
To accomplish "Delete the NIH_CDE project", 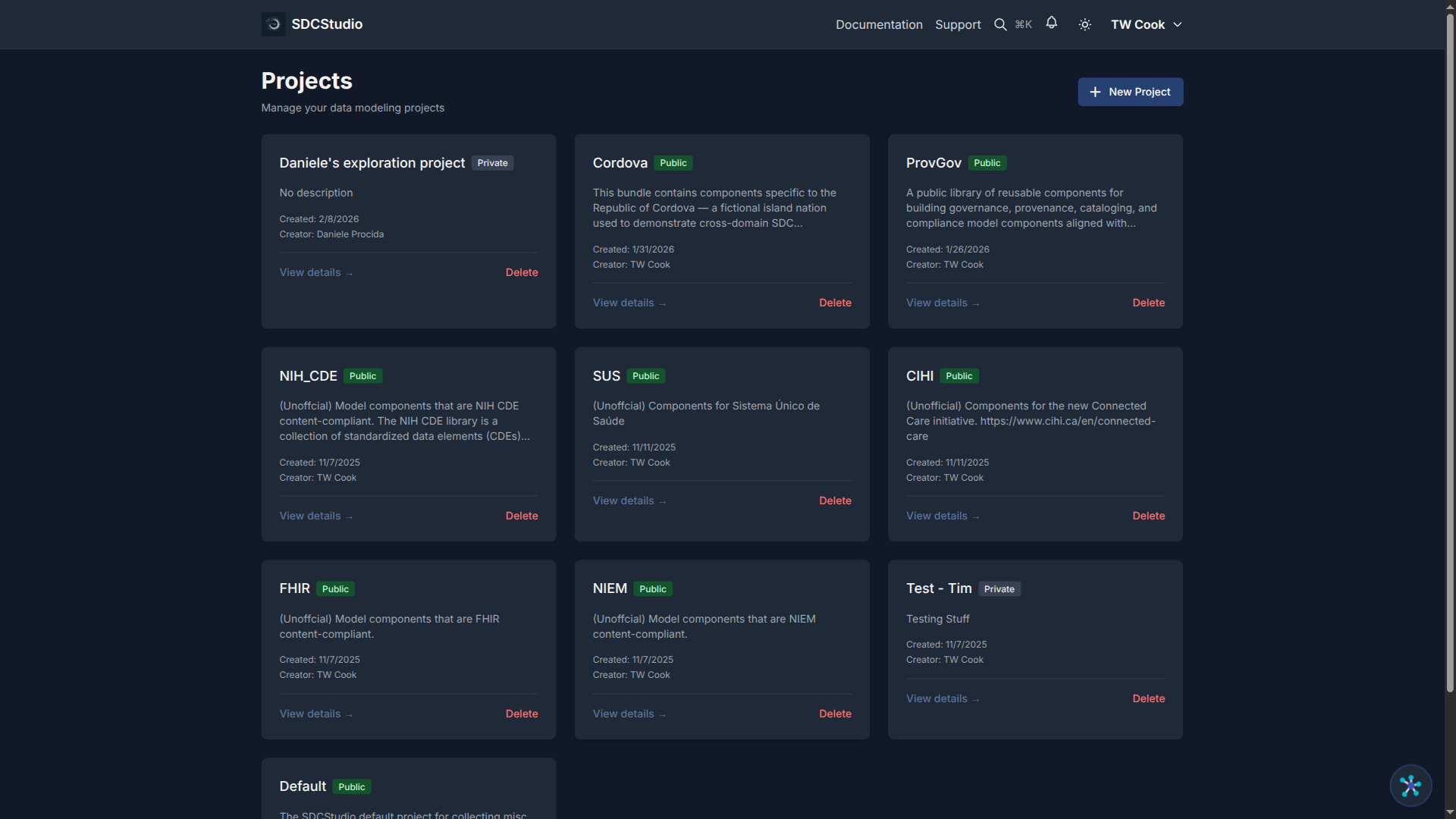I will point(521,516).
